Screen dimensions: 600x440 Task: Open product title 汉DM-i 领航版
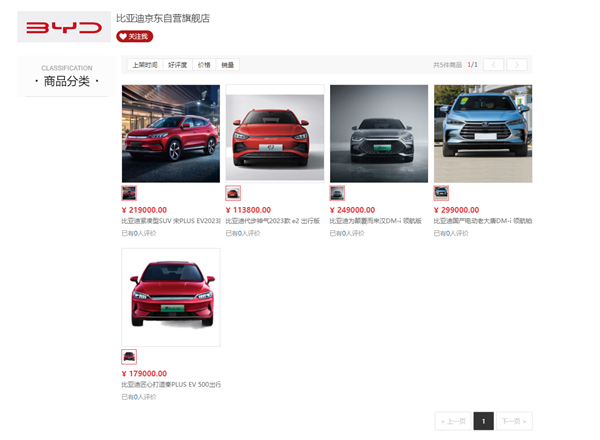click(376, 221)
